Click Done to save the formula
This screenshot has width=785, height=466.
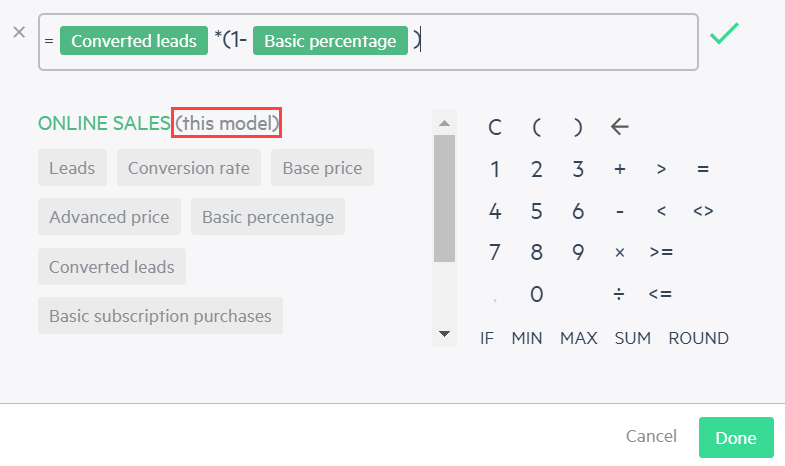(x=736, y=437)
